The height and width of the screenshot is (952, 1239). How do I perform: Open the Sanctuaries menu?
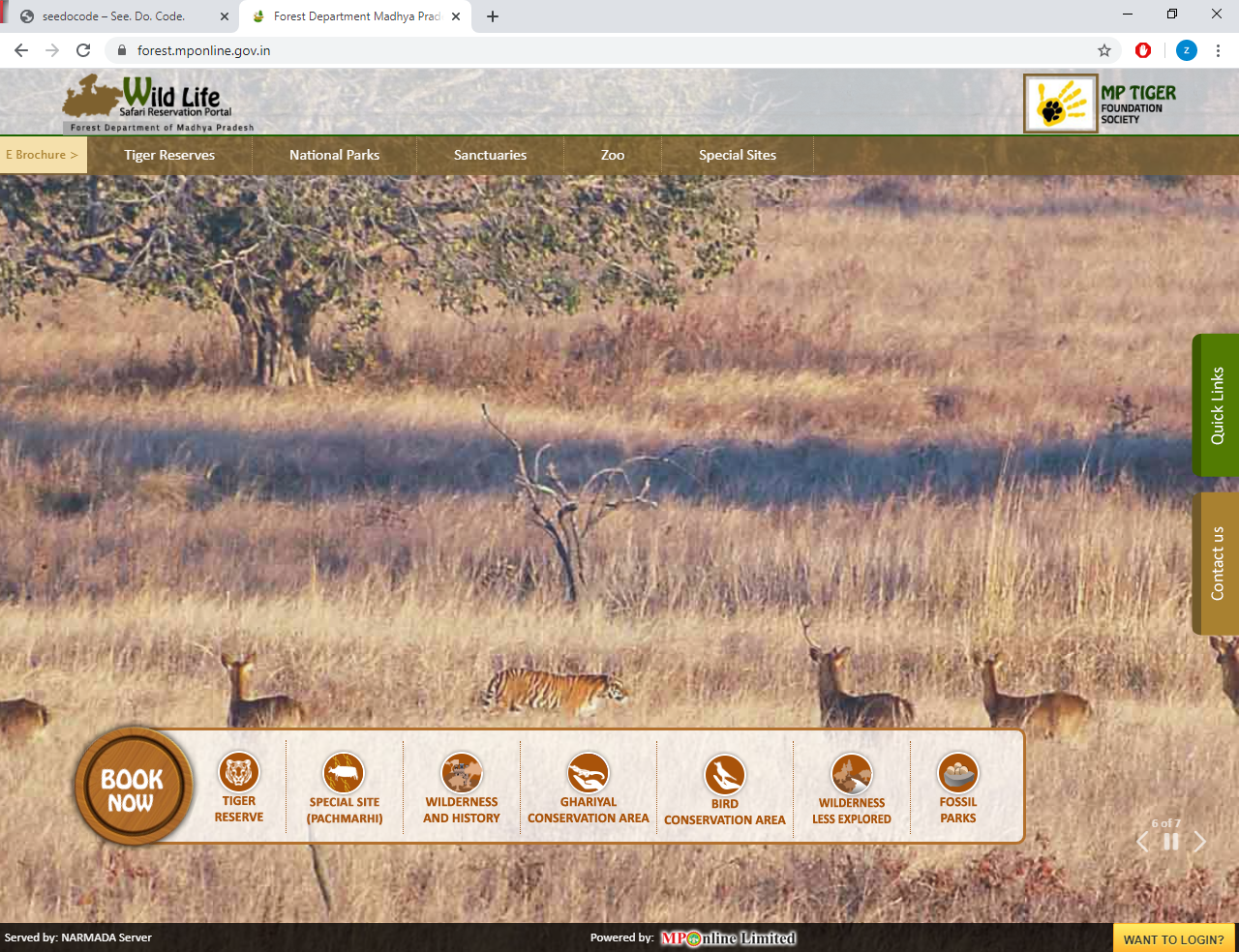click(x=490, y=155)
